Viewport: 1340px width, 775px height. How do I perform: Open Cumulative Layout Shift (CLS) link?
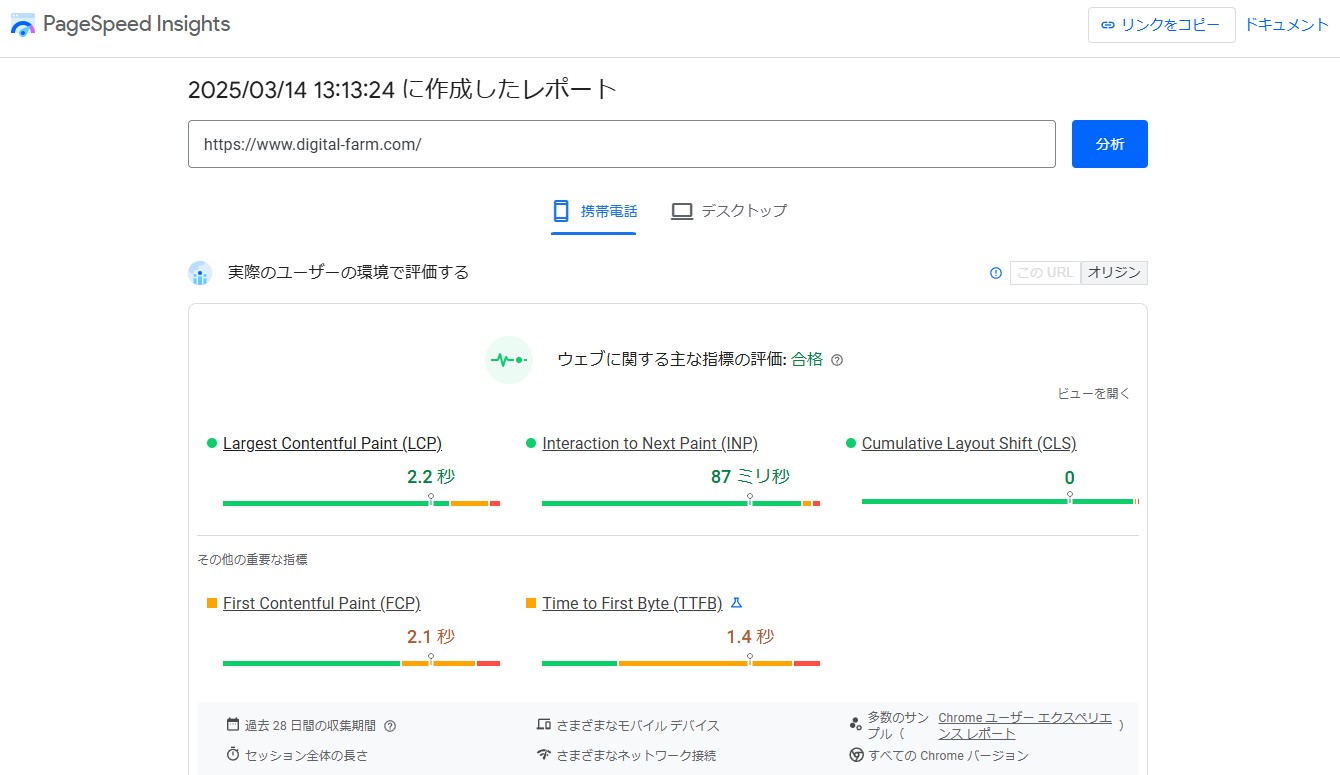[x=969, y=443]
